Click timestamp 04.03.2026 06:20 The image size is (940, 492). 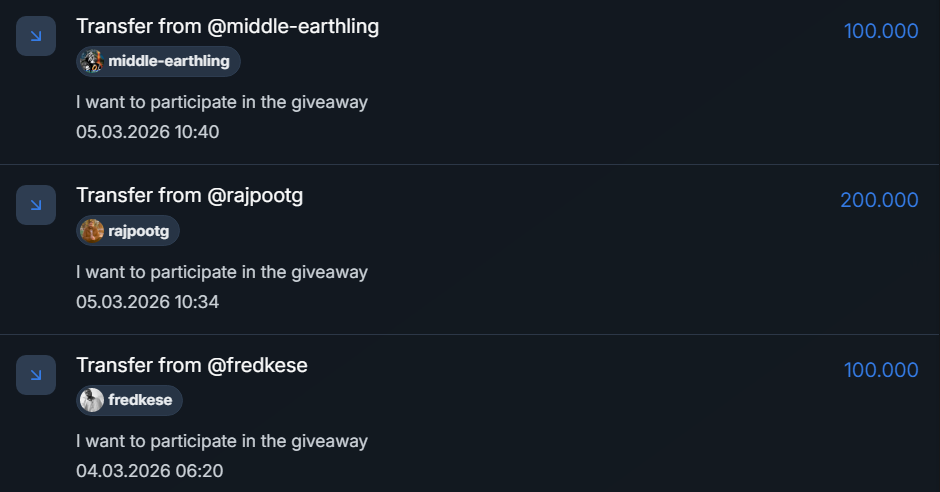[x=149, y=471]
